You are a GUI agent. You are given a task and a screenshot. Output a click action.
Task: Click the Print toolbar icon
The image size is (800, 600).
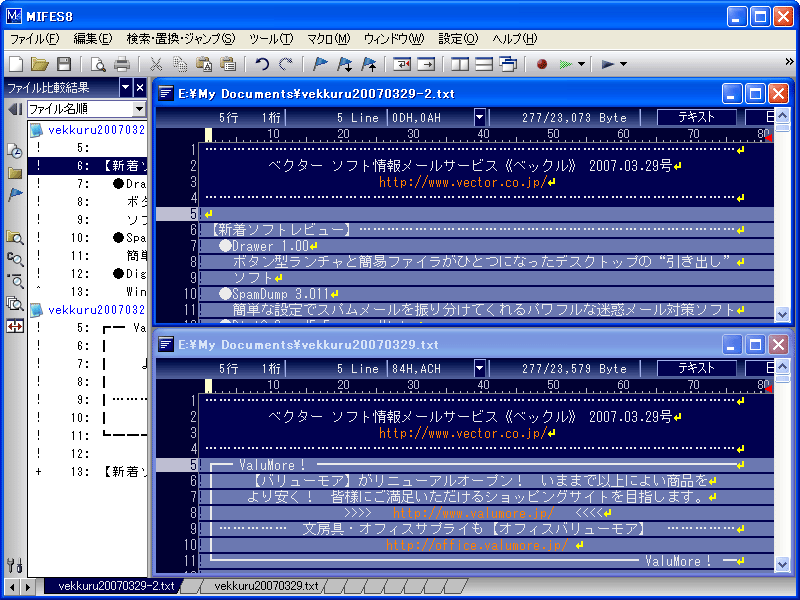[121, 64]
